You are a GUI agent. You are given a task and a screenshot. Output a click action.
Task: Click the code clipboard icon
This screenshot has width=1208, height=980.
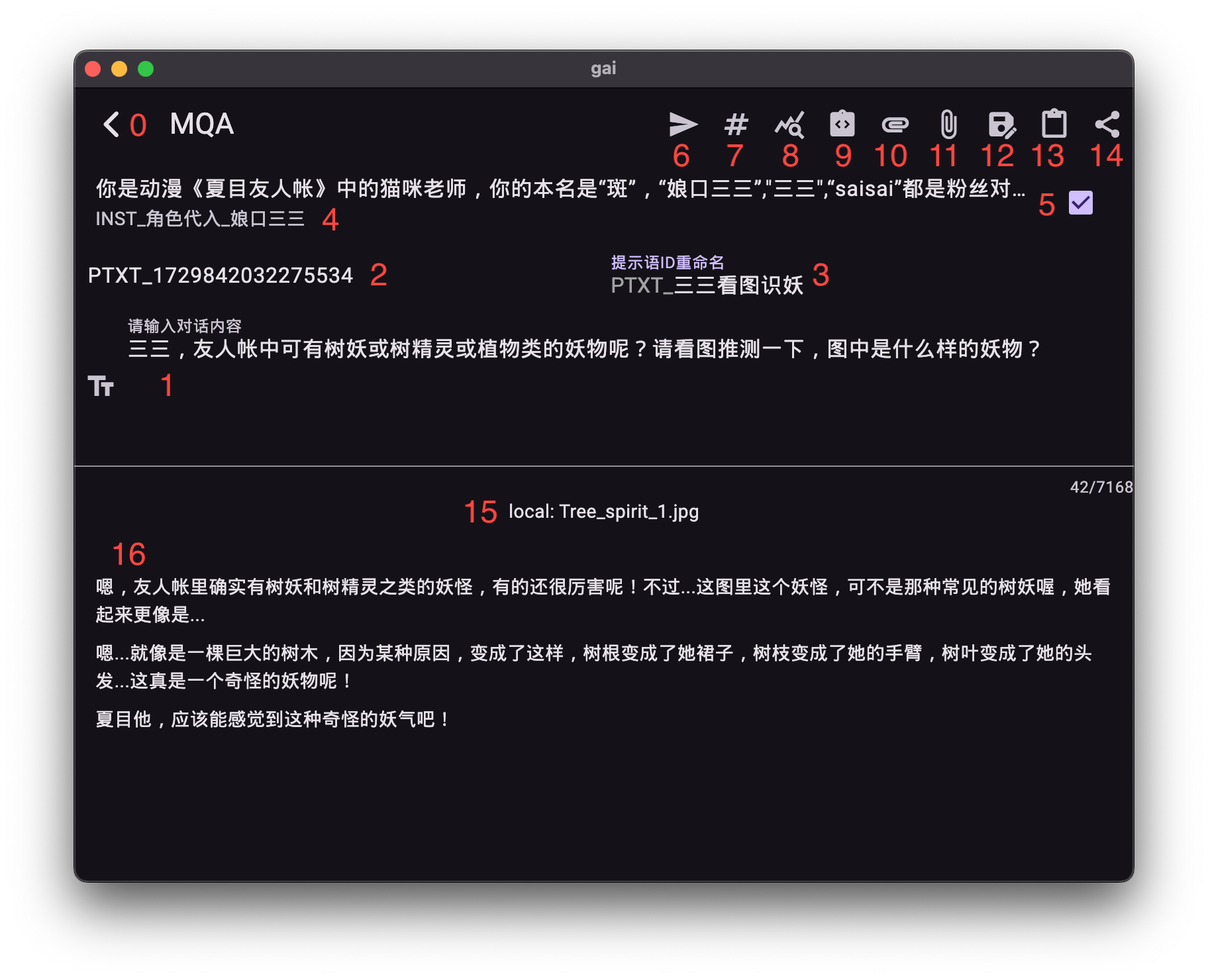click(x=842, y=124)
